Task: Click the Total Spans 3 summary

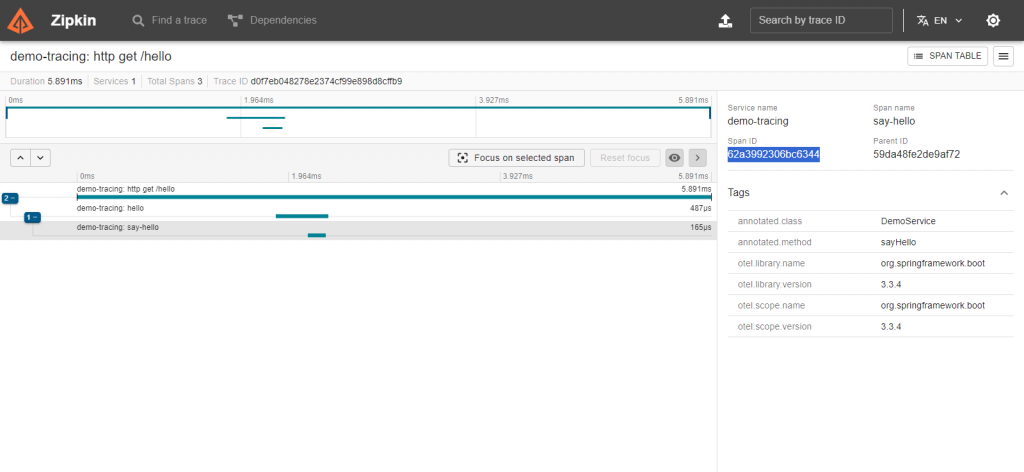Action: tap(173, 82)
